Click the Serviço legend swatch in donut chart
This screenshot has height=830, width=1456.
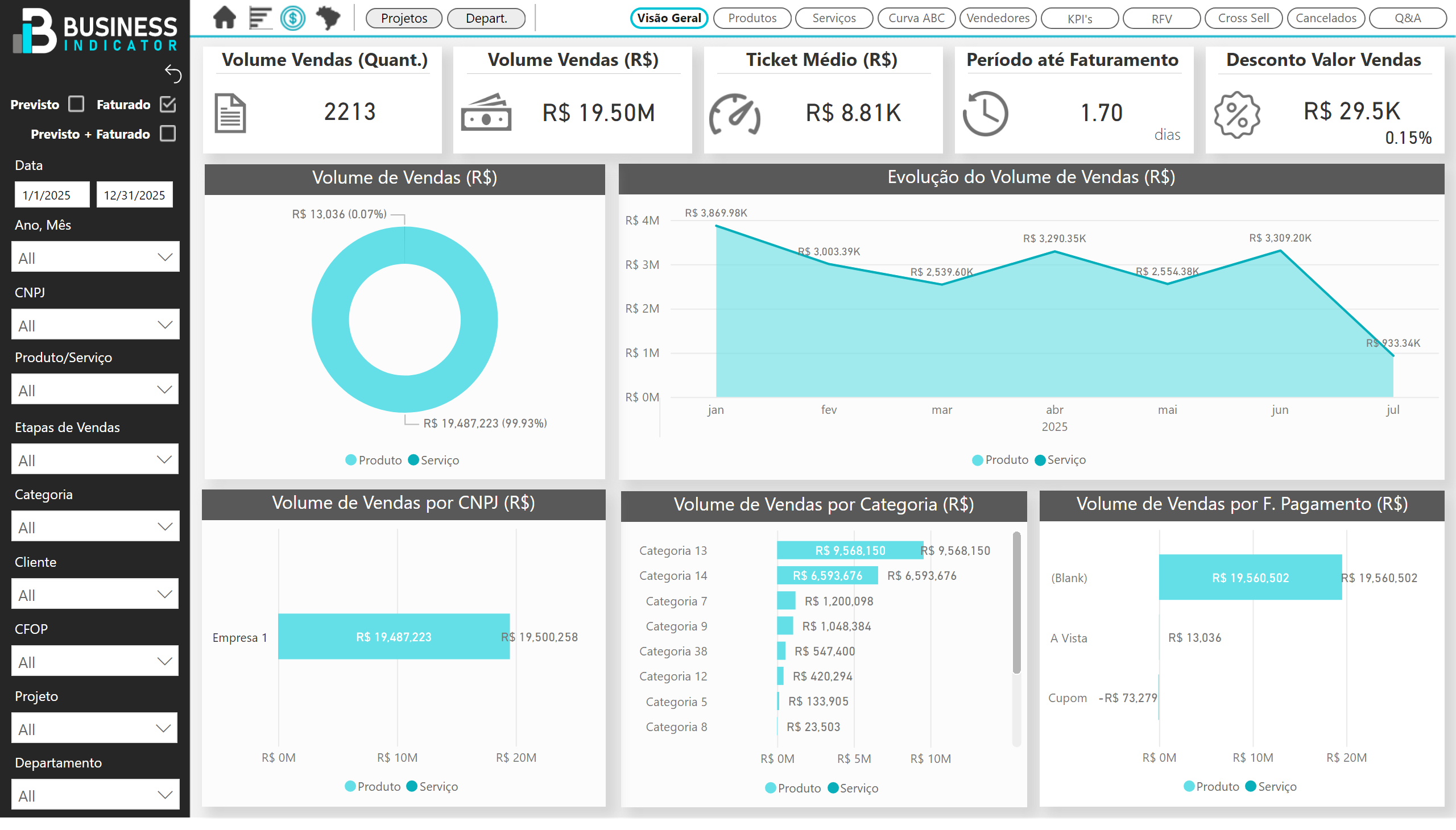coord(413,460)
